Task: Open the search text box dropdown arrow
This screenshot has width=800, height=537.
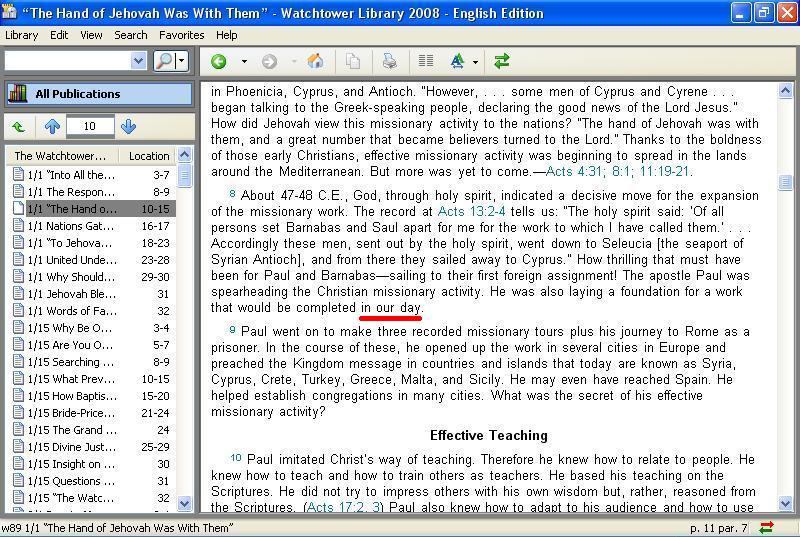Action: [x=138, y=62]
